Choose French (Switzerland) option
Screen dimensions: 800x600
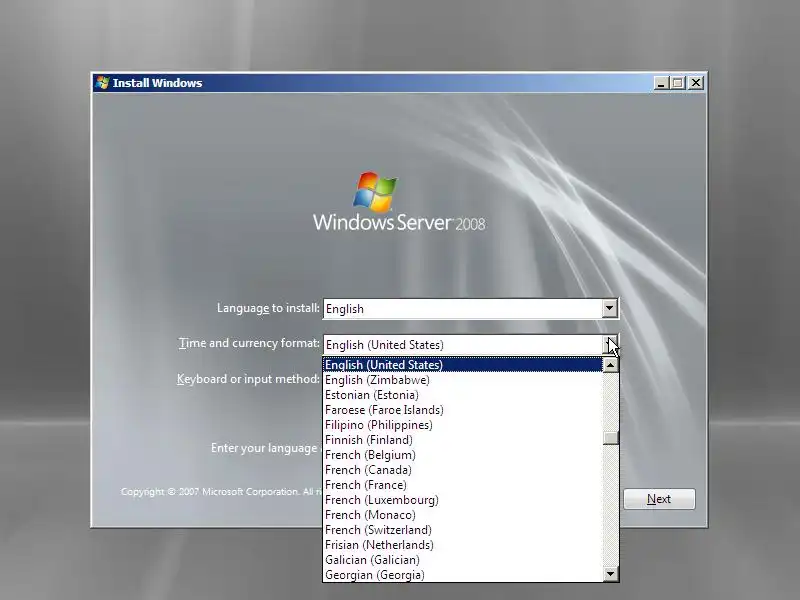pos(463,530)
